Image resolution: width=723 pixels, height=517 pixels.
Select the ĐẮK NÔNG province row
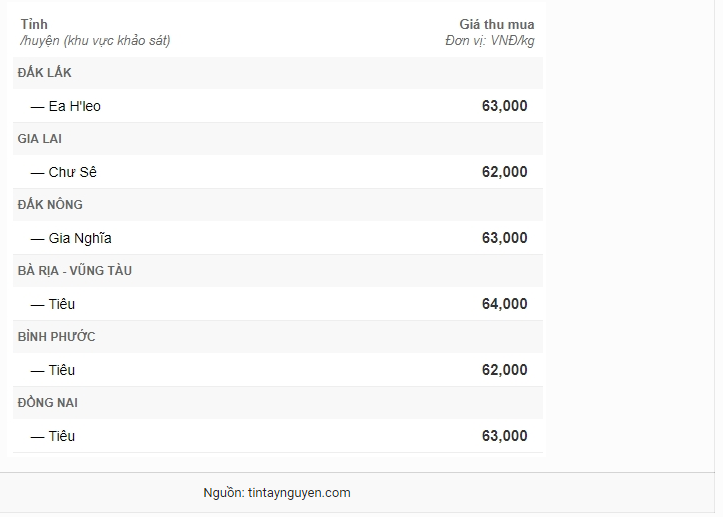click(x=50, y=205)
